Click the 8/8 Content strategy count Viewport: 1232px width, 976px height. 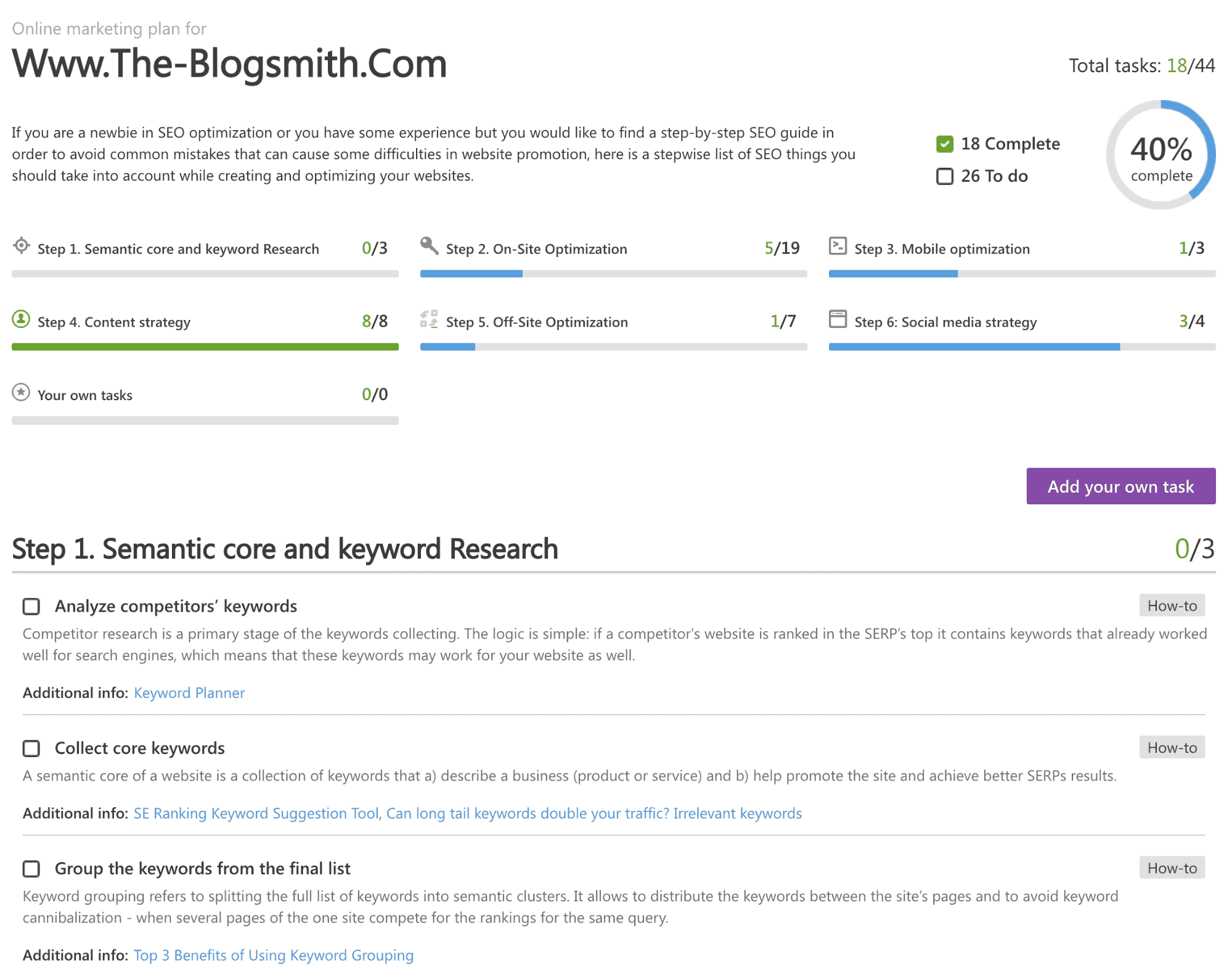tap(375, 321)
